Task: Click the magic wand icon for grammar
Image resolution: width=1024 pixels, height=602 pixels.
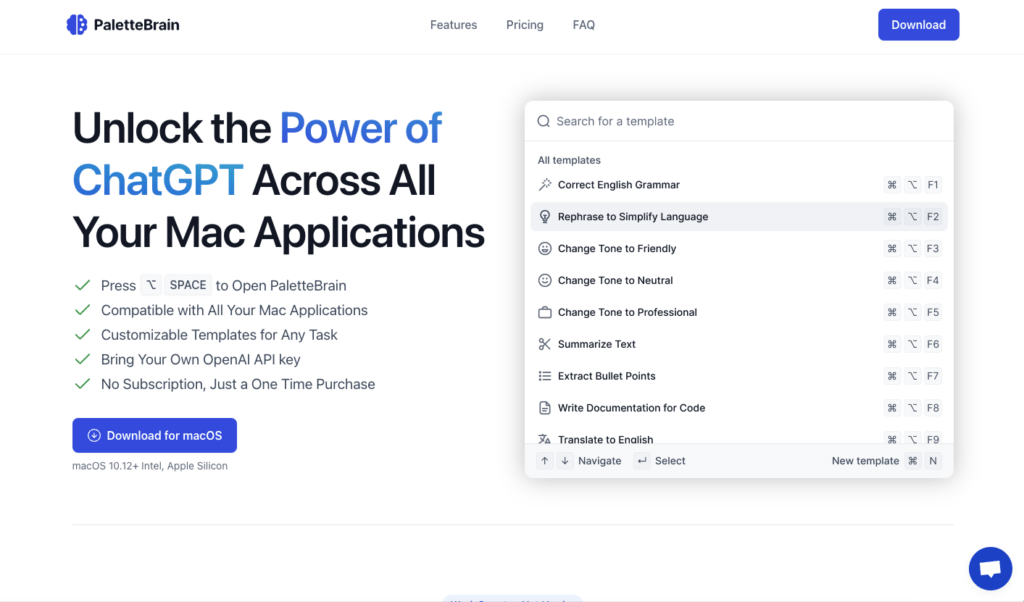Action: pos(545,185)
